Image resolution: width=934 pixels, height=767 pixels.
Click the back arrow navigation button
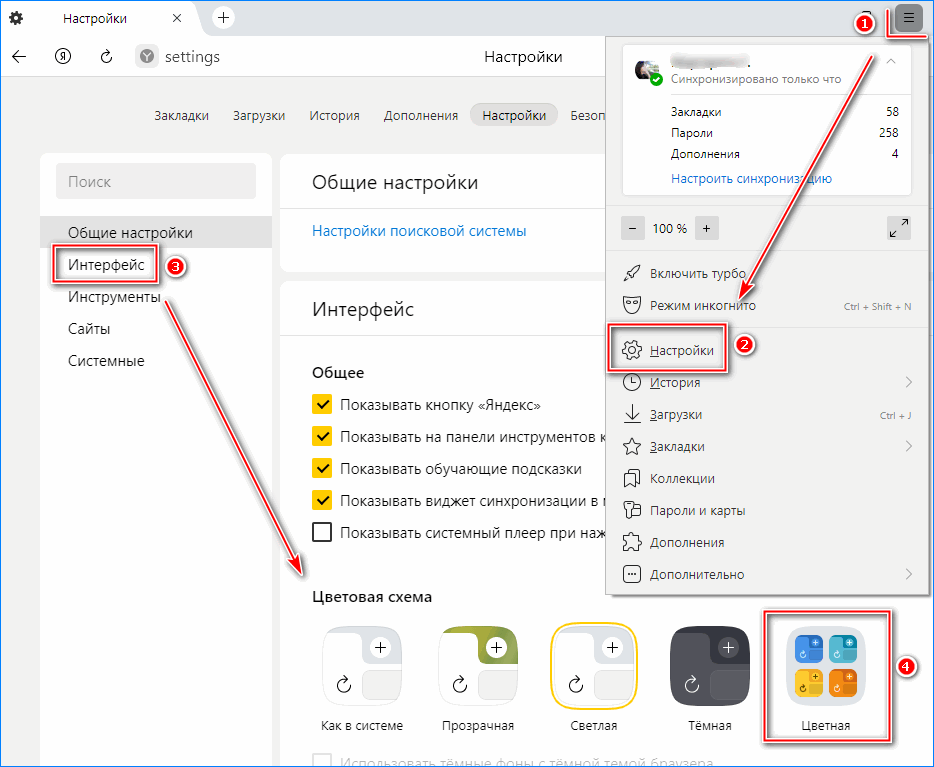(x=19, y=57)
